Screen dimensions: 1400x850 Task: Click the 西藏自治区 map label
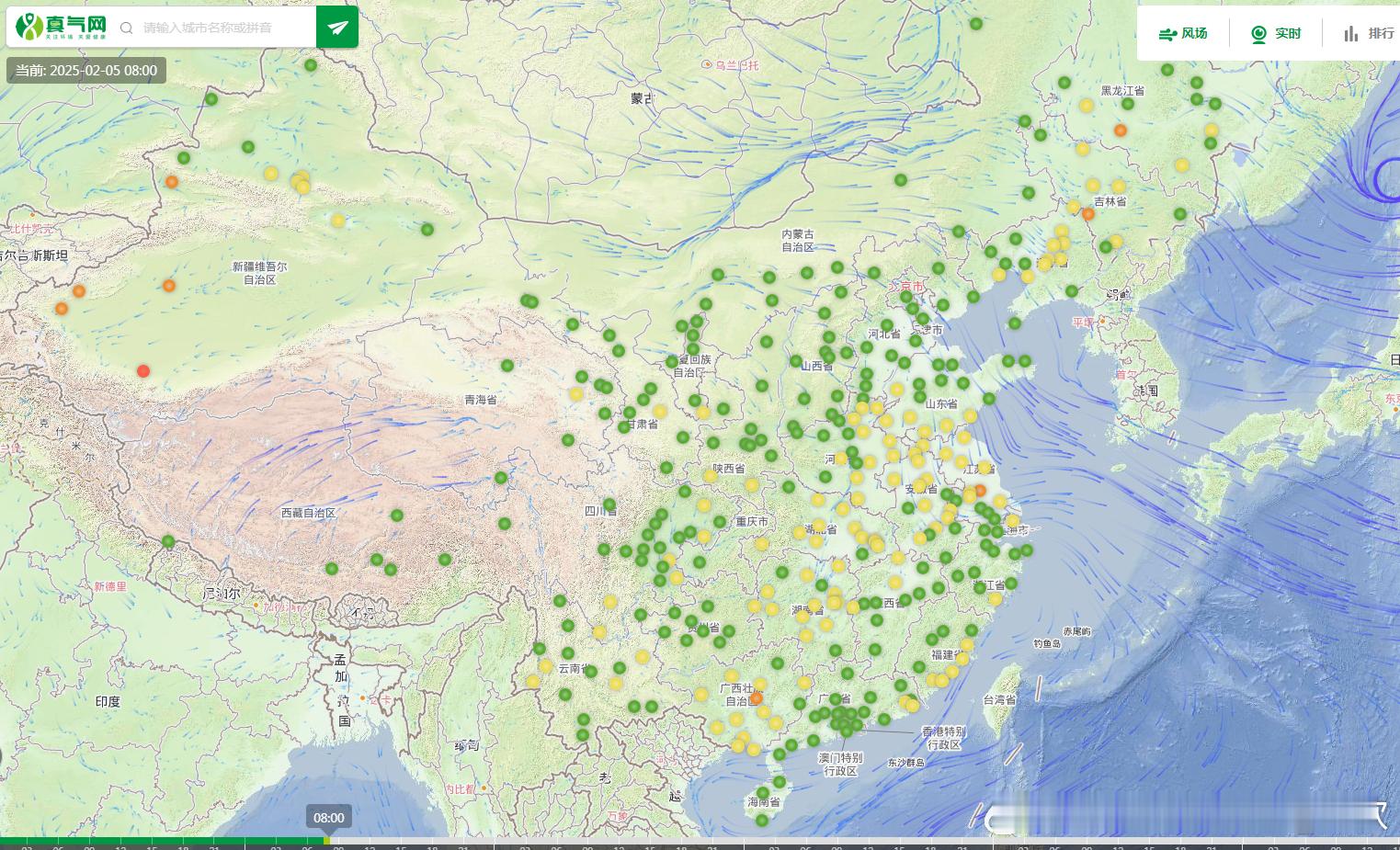click(308, 513)
